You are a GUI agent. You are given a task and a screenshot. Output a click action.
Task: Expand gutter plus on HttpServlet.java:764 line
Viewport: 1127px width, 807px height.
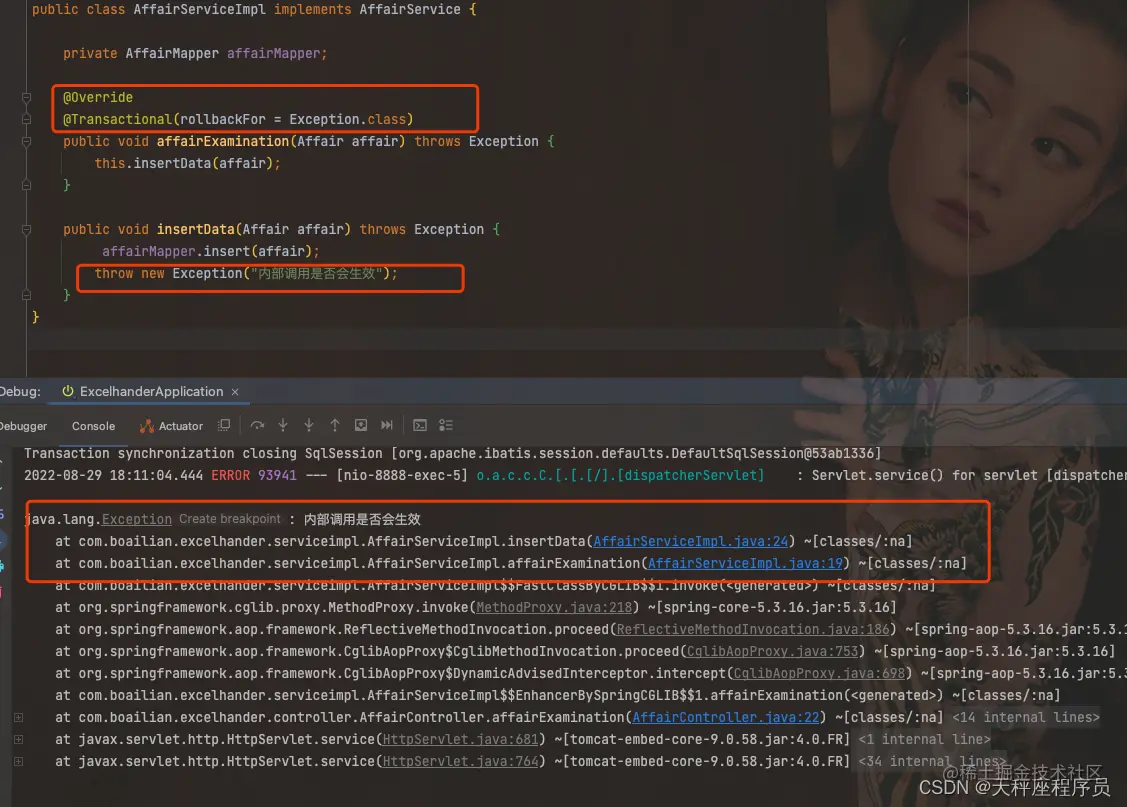coord(19,762)
